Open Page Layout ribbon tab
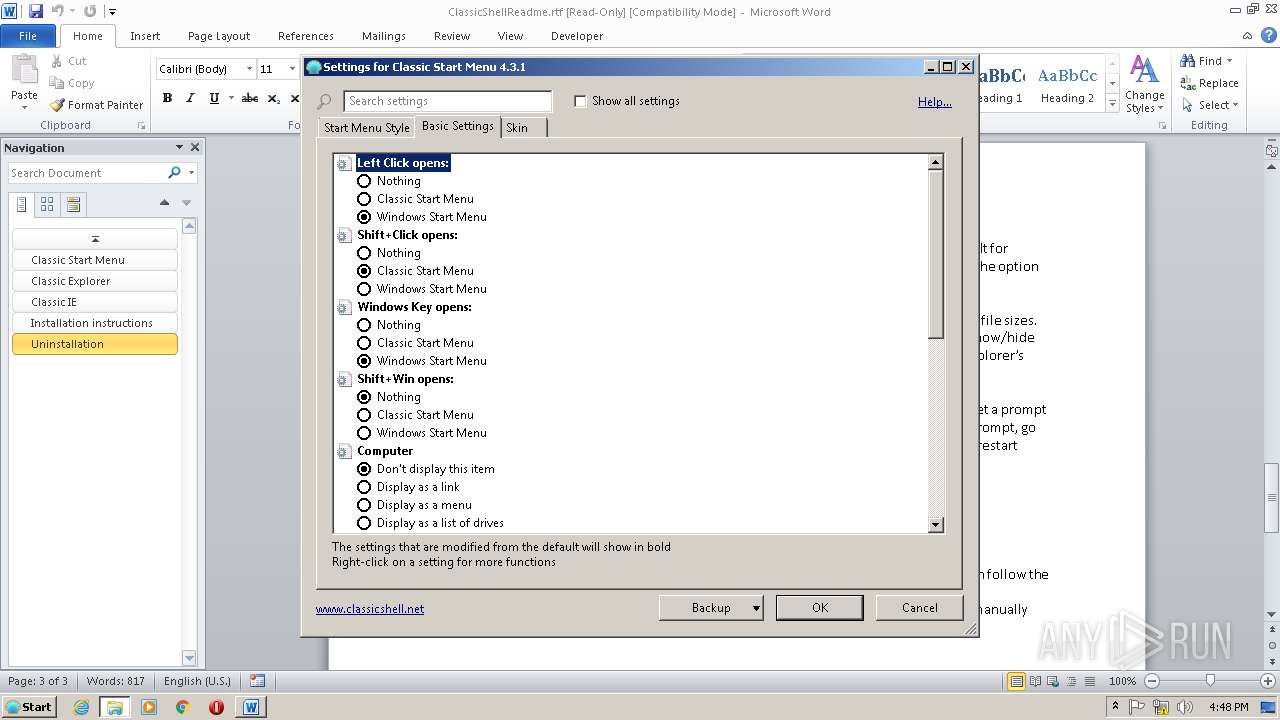The image size is (1280, 720). 219,36
